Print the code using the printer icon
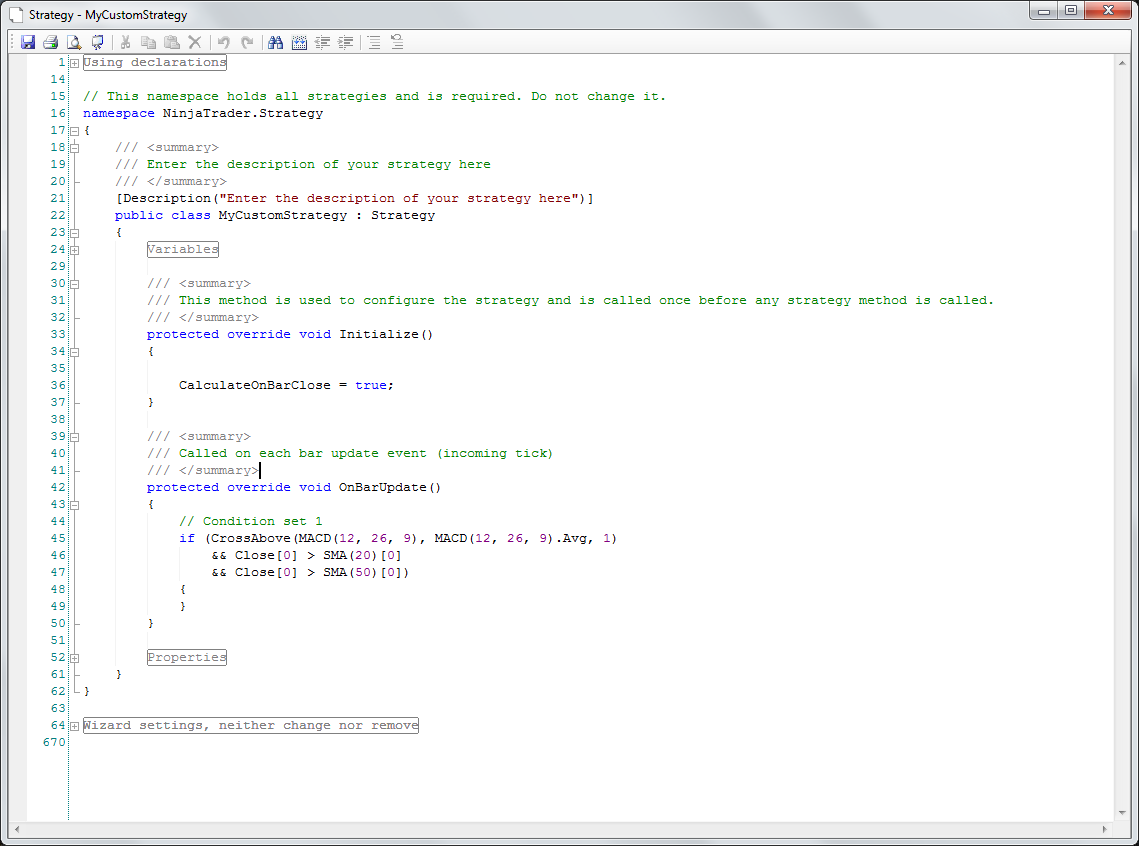The image size is (1139, 846). coord(50,42)
